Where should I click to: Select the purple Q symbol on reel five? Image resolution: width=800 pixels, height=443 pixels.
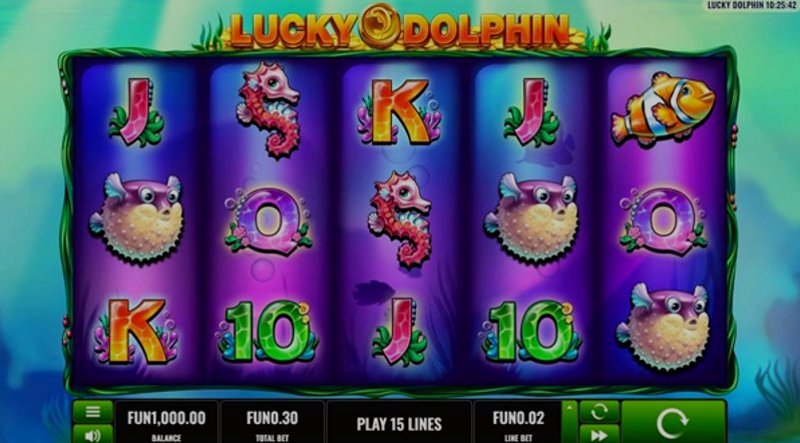663,220
